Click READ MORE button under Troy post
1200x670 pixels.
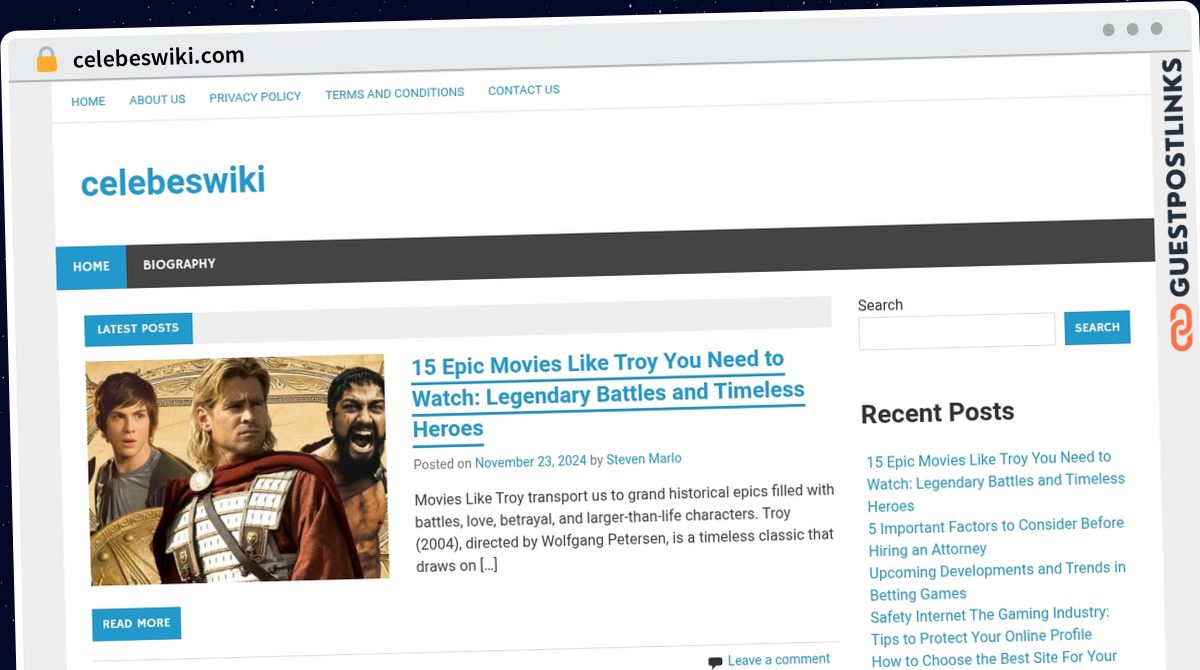pos(136,623)
